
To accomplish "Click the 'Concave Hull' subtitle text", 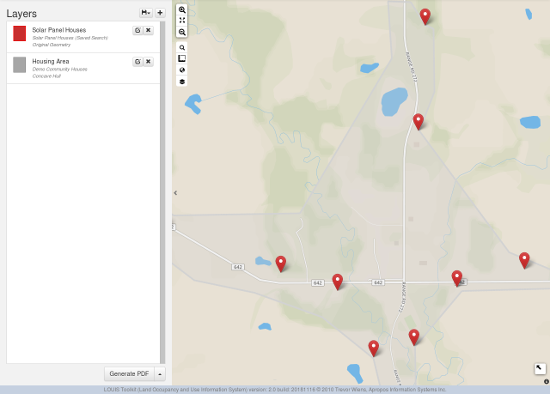I will 46,76.
